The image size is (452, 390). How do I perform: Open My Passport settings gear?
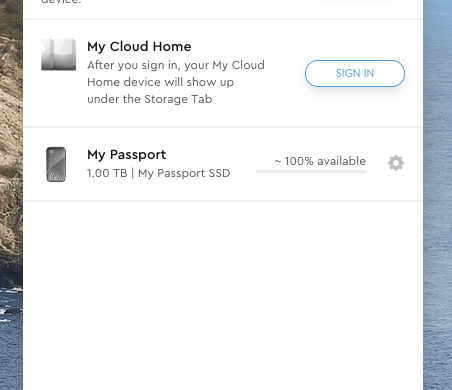(396, 163)
